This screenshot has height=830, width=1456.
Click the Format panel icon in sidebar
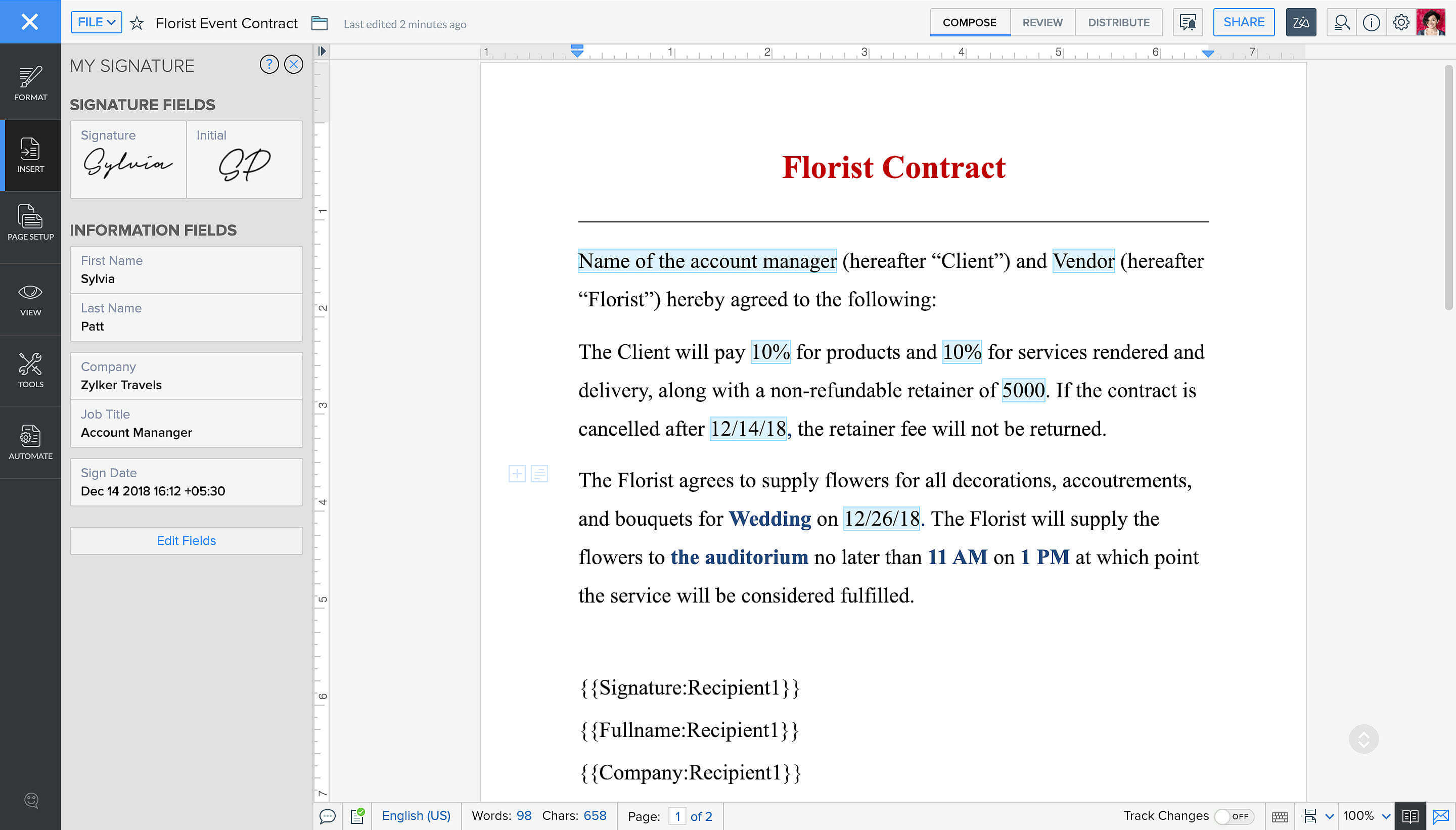click(x=30, y=82)
